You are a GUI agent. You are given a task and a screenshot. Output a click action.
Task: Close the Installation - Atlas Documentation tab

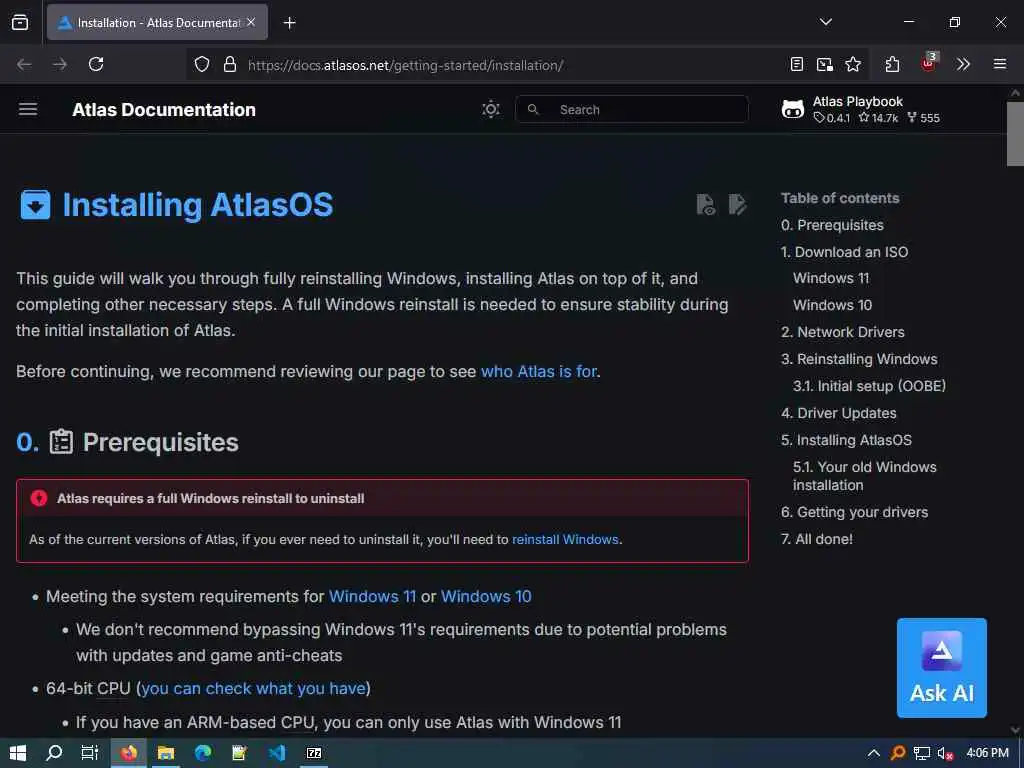pos(251,22)
